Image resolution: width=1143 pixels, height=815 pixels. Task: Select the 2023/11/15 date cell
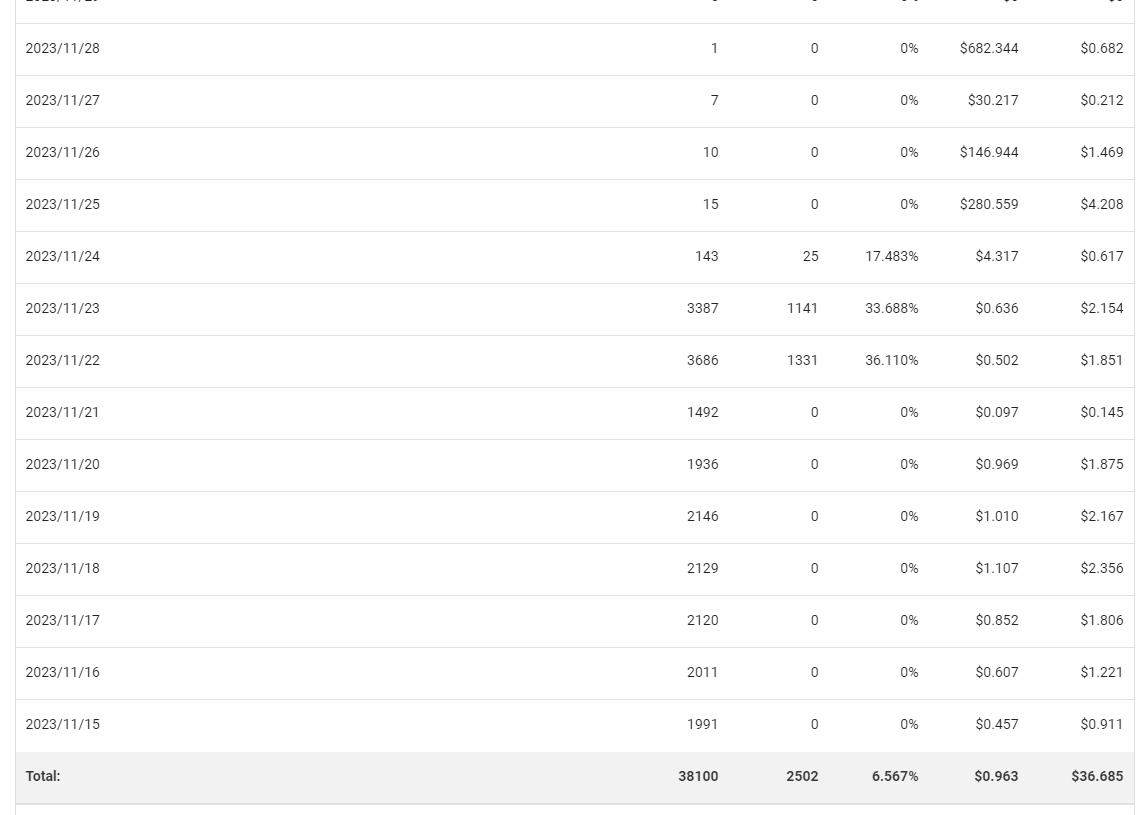click(63, 724)
